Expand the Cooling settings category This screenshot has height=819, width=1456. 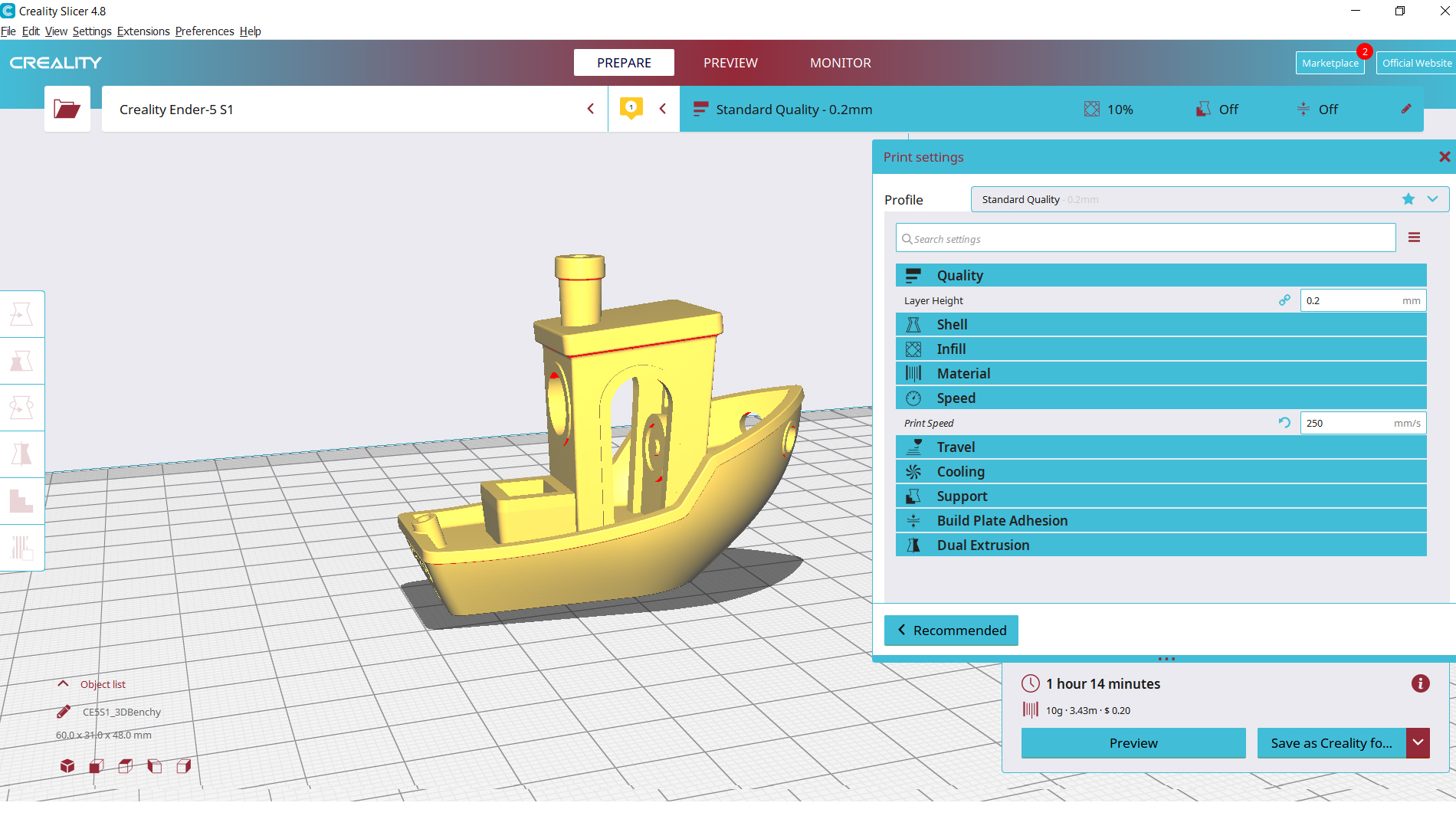(1161, 471)
